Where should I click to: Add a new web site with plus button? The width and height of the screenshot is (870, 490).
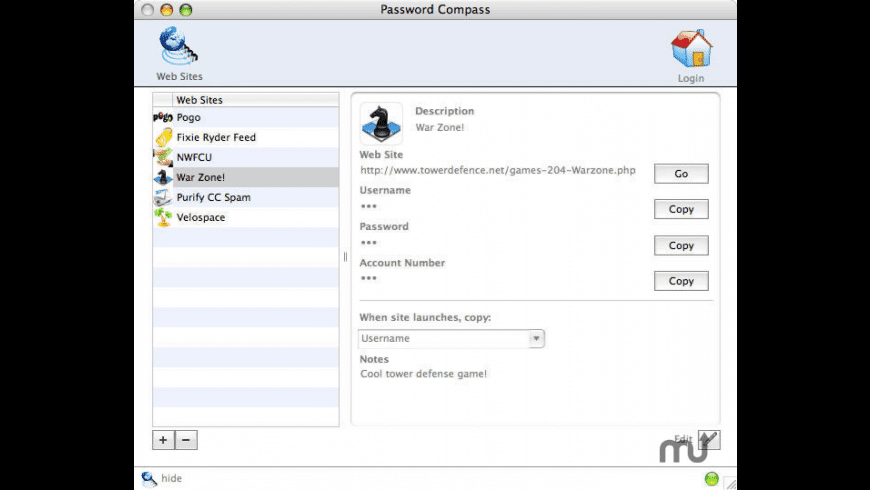[163, 440]
